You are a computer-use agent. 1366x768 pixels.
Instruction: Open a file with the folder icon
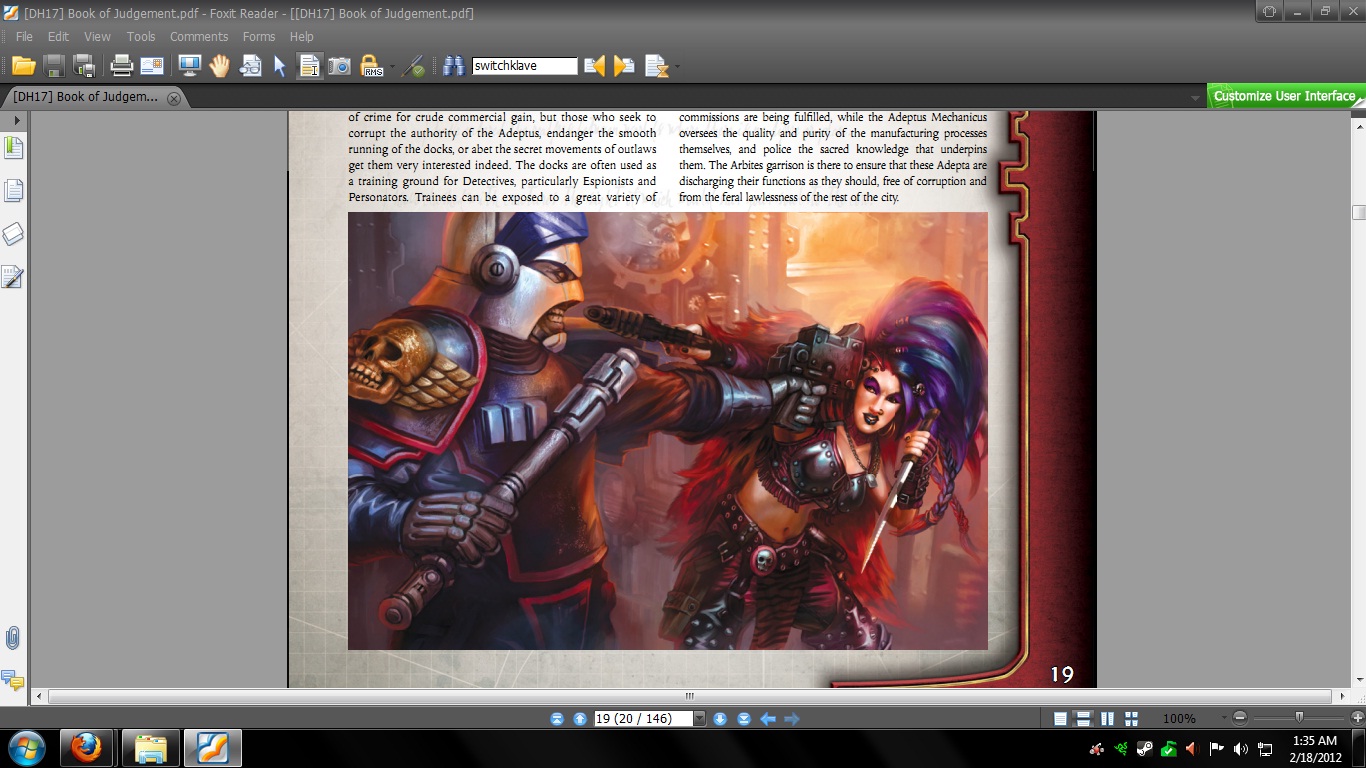point(24,66)
